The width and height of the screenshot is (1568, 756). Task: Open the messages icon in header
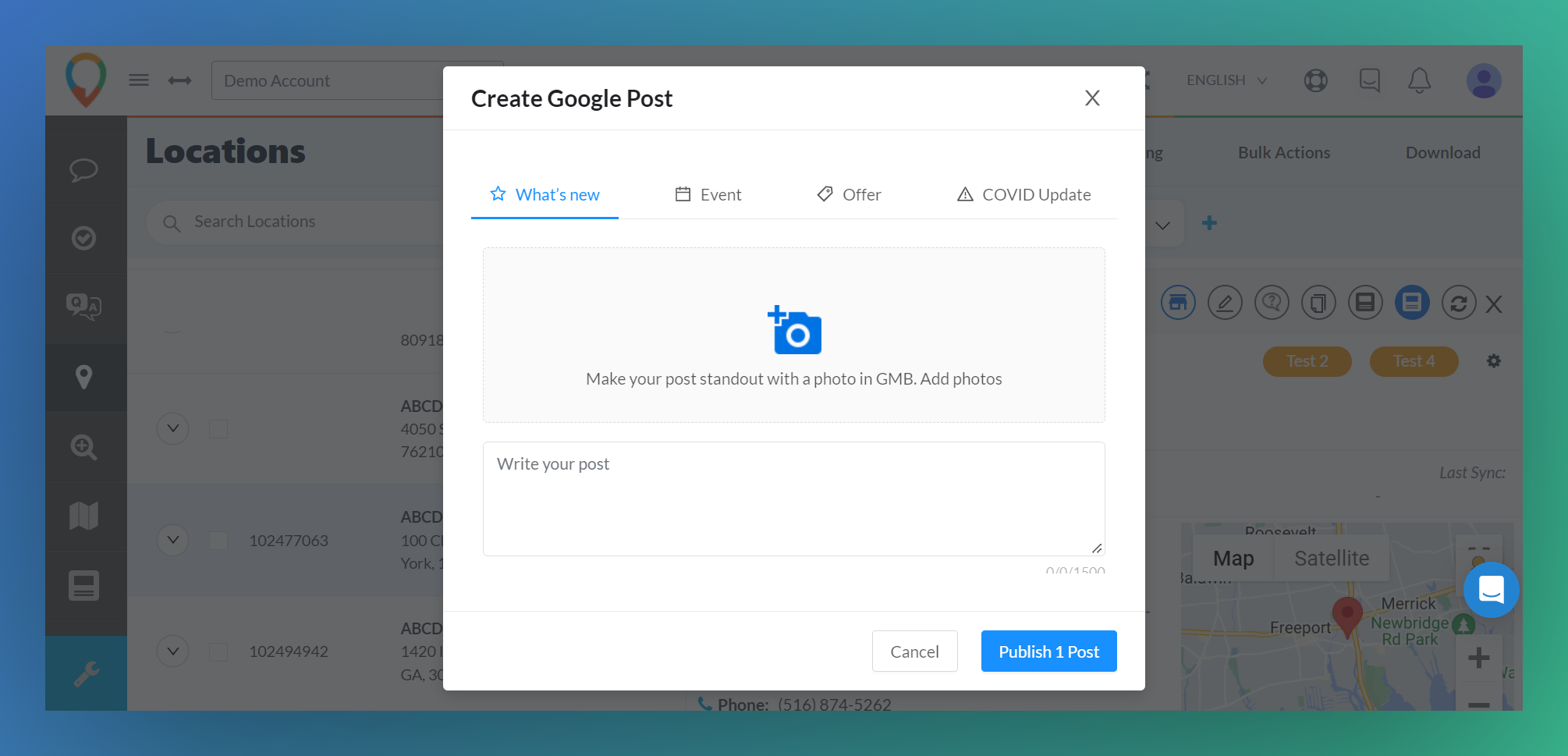click(x=1370, y=80)
